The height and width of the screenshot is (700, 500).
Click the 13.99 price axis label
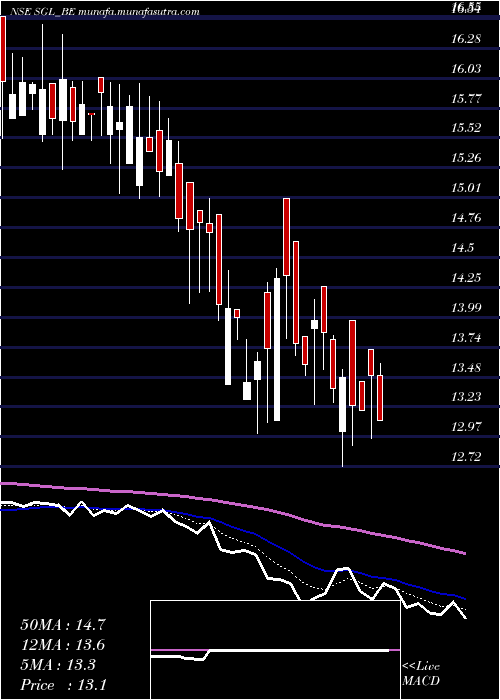[x=466, y=308]
